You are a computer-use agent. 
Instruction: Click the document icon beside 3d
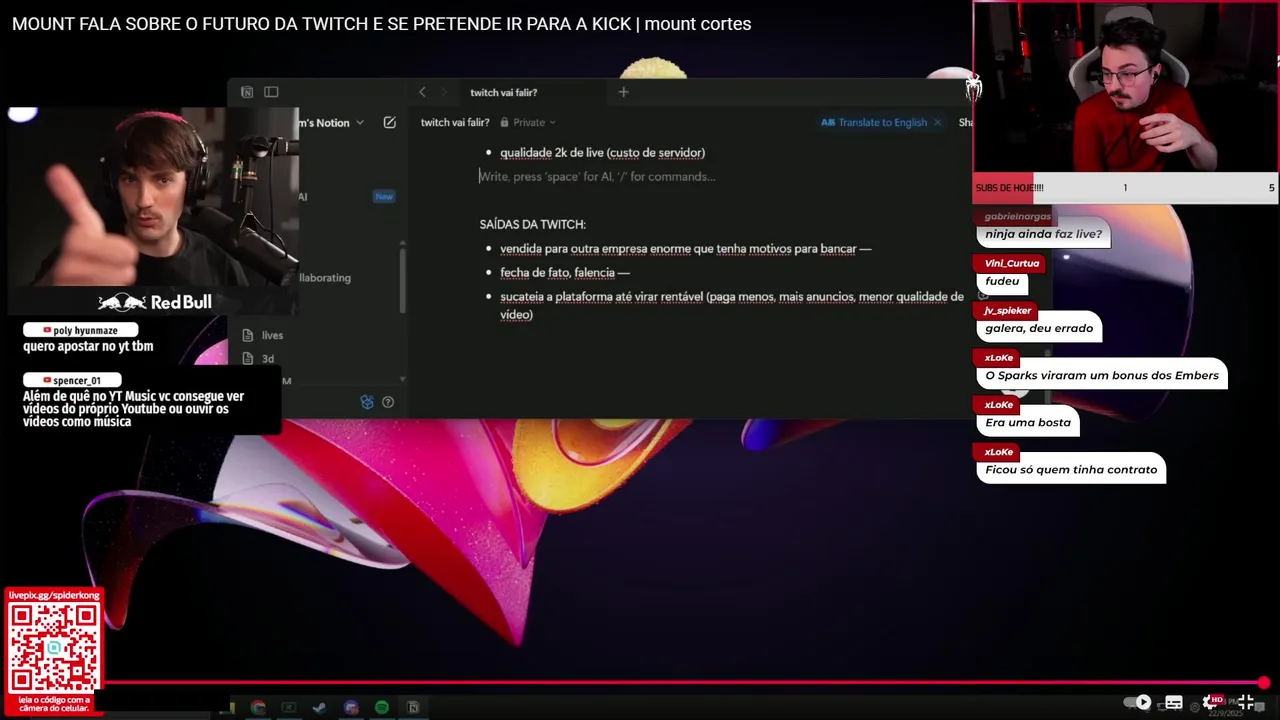tap(248, 358)
